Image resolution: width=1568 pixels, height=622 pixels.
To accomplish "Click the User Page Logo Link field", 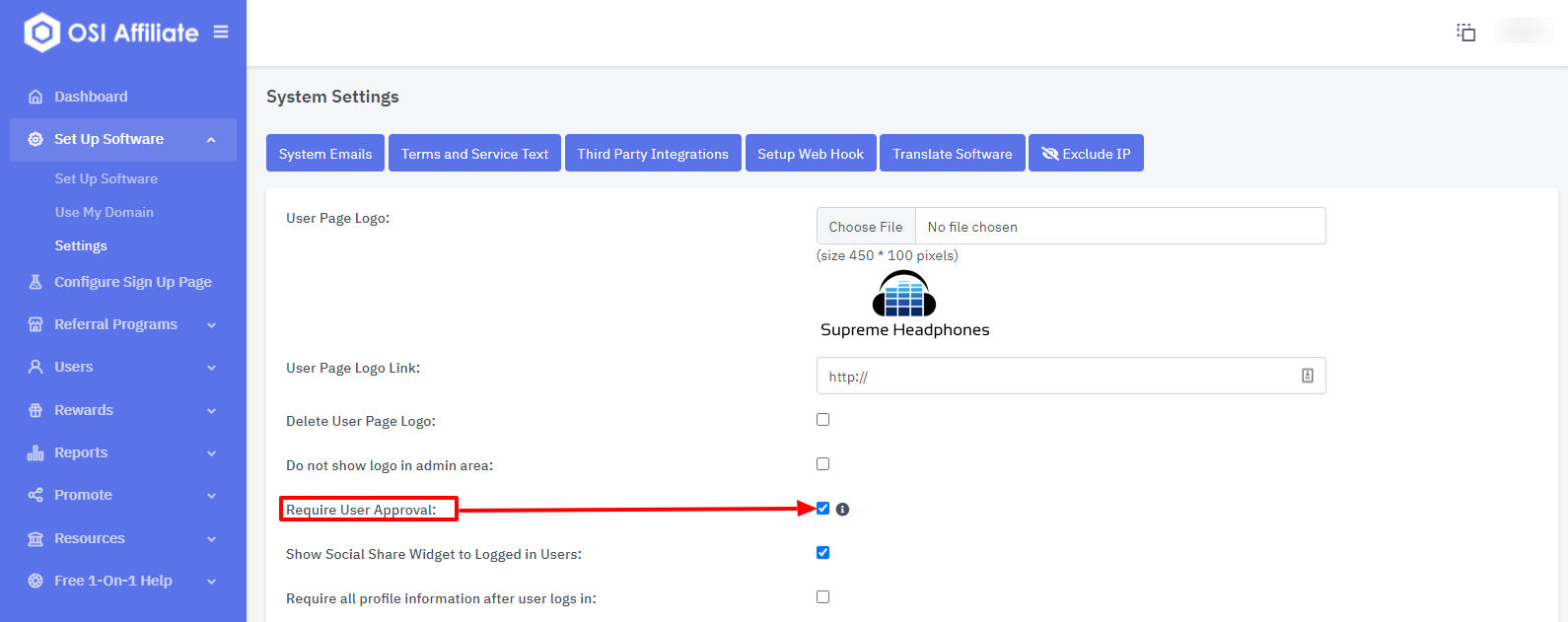I will point(1071,376).
